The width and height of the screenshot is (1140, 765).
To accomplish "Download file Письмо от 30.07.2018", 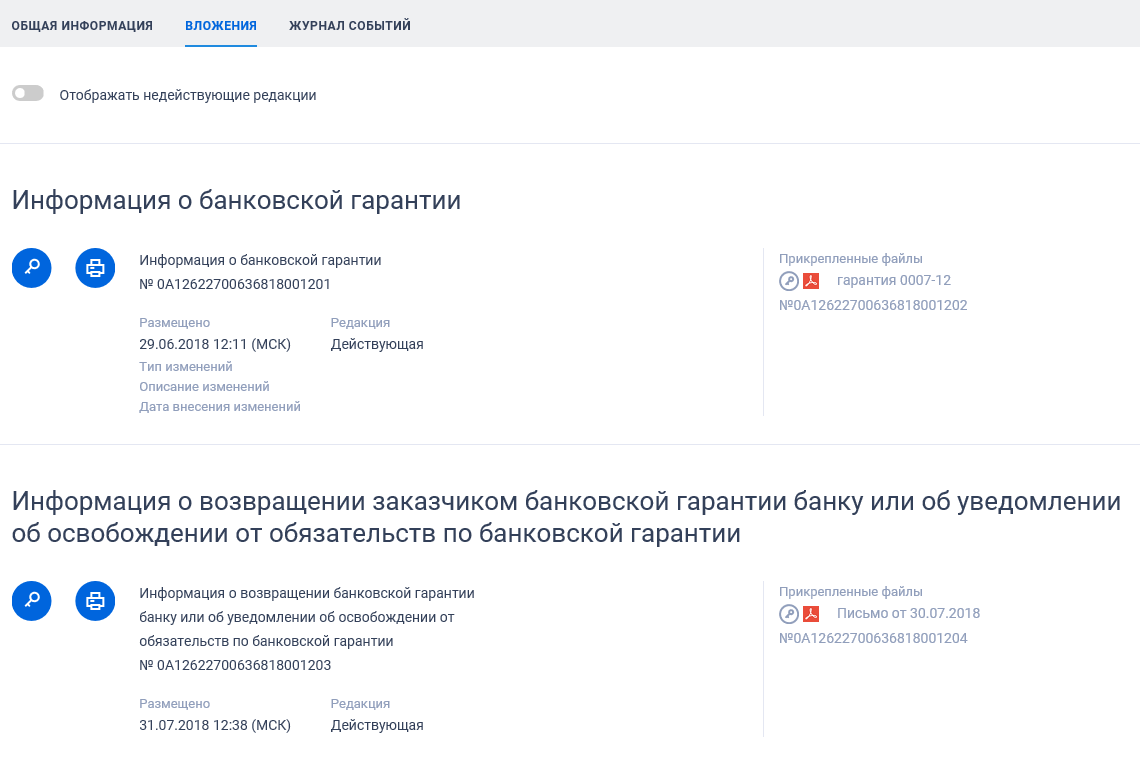I will (908, 614).
